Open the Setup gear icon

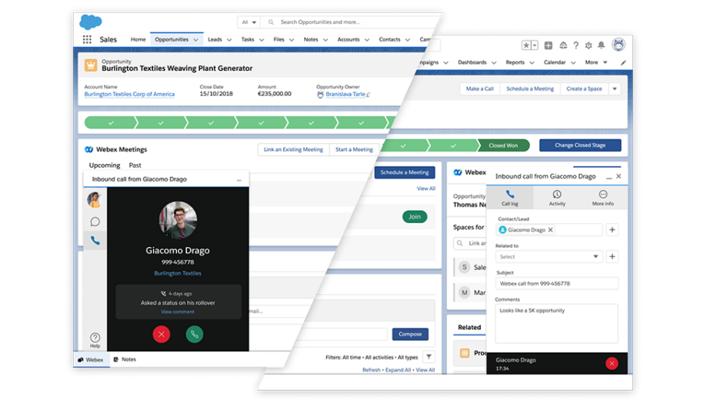click(589, 45)
